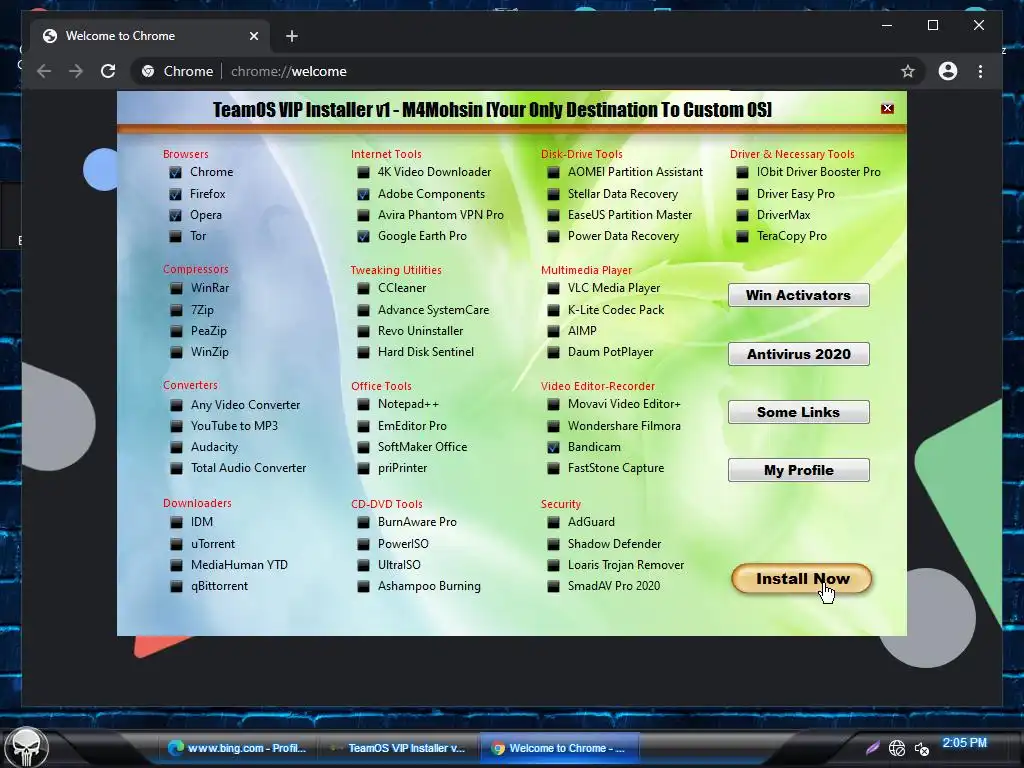Check VLC Media Player
The image size is (1024, 768).
(553, 288)
